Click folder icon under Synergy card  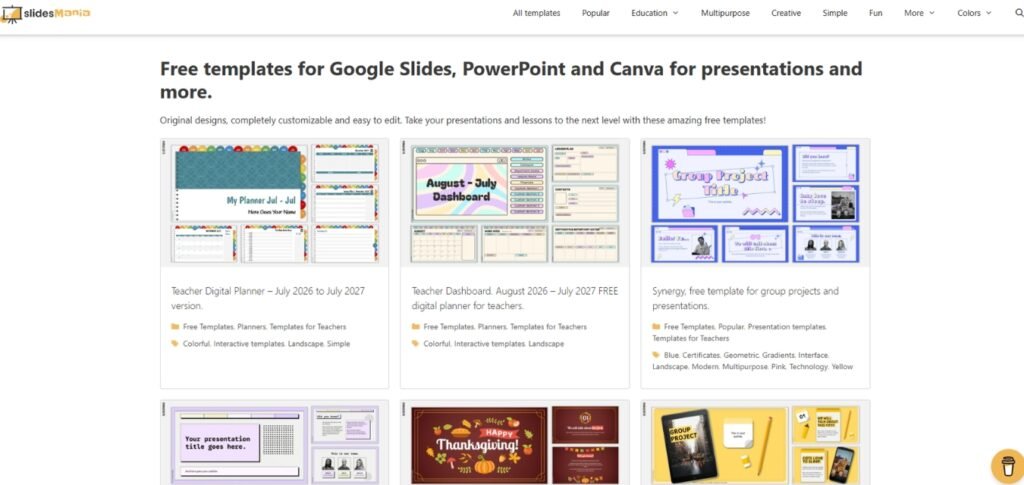point(656,326)
